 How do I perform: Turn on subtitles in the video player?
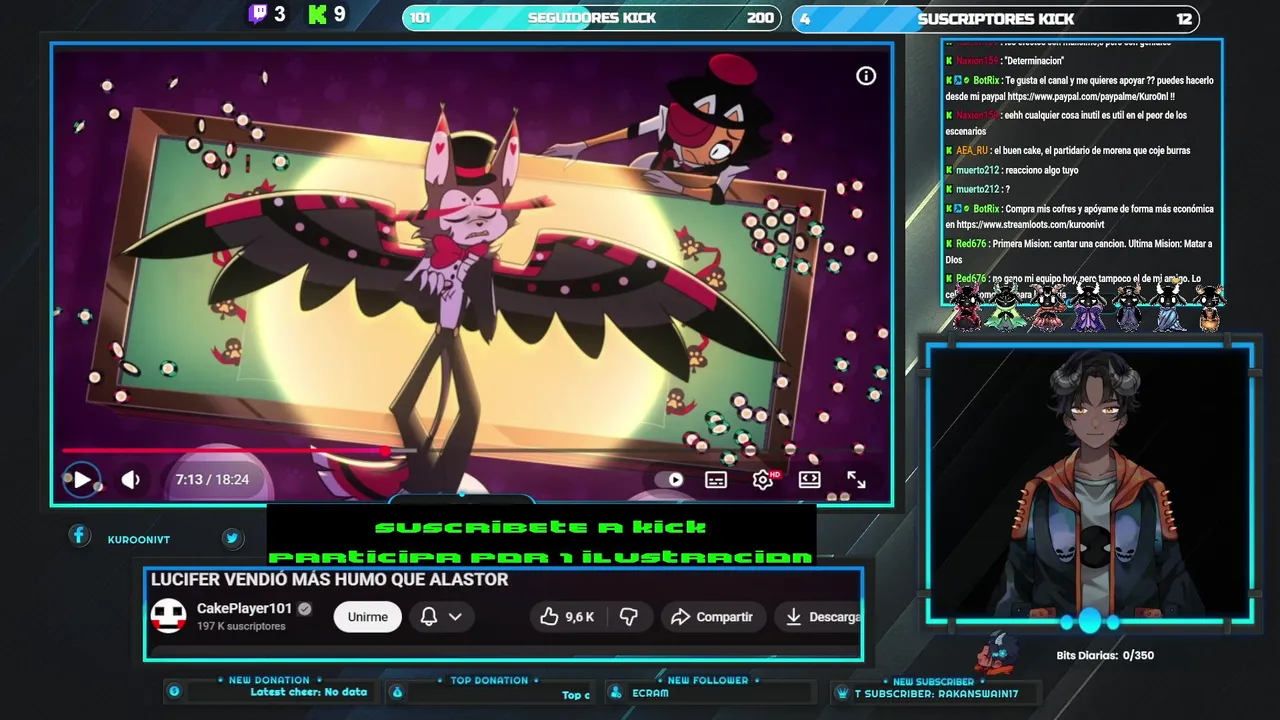coord(716,480)
